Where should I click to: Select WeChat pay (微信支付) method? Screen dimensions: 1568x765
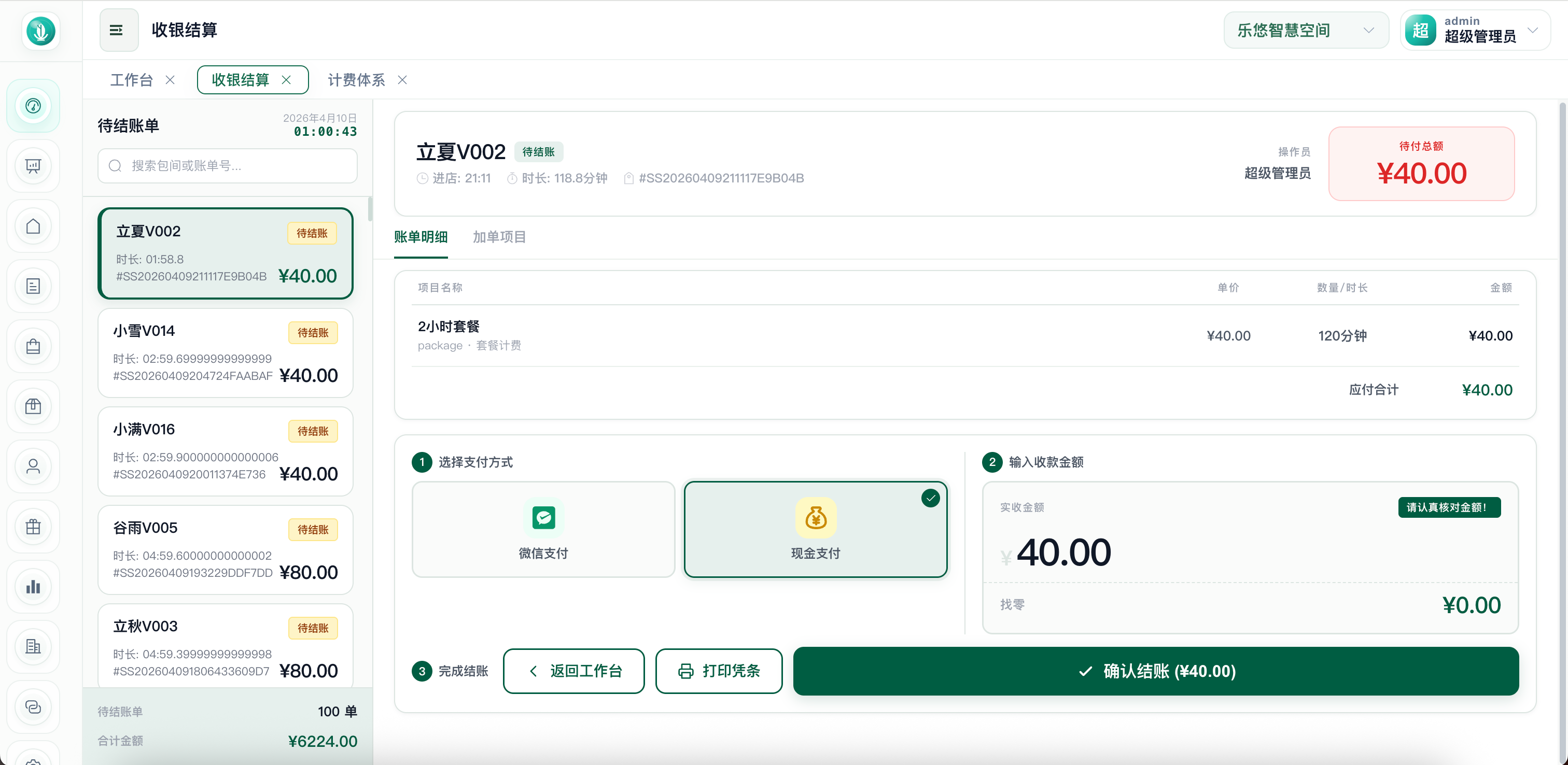pyautogui.click(x=543, y=529)
